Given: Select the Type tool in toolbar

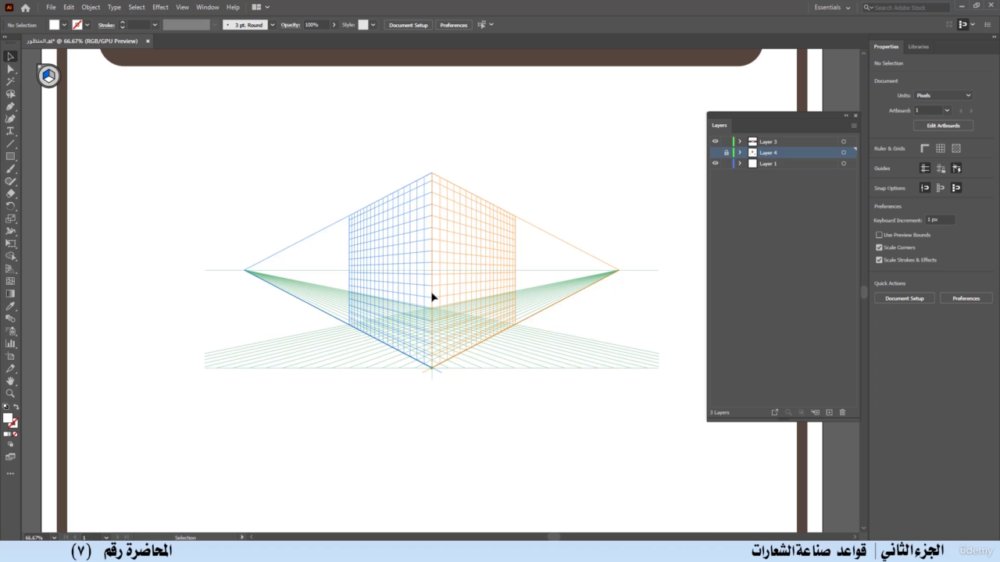Looking at the screenshot, I should click(10, 131).
